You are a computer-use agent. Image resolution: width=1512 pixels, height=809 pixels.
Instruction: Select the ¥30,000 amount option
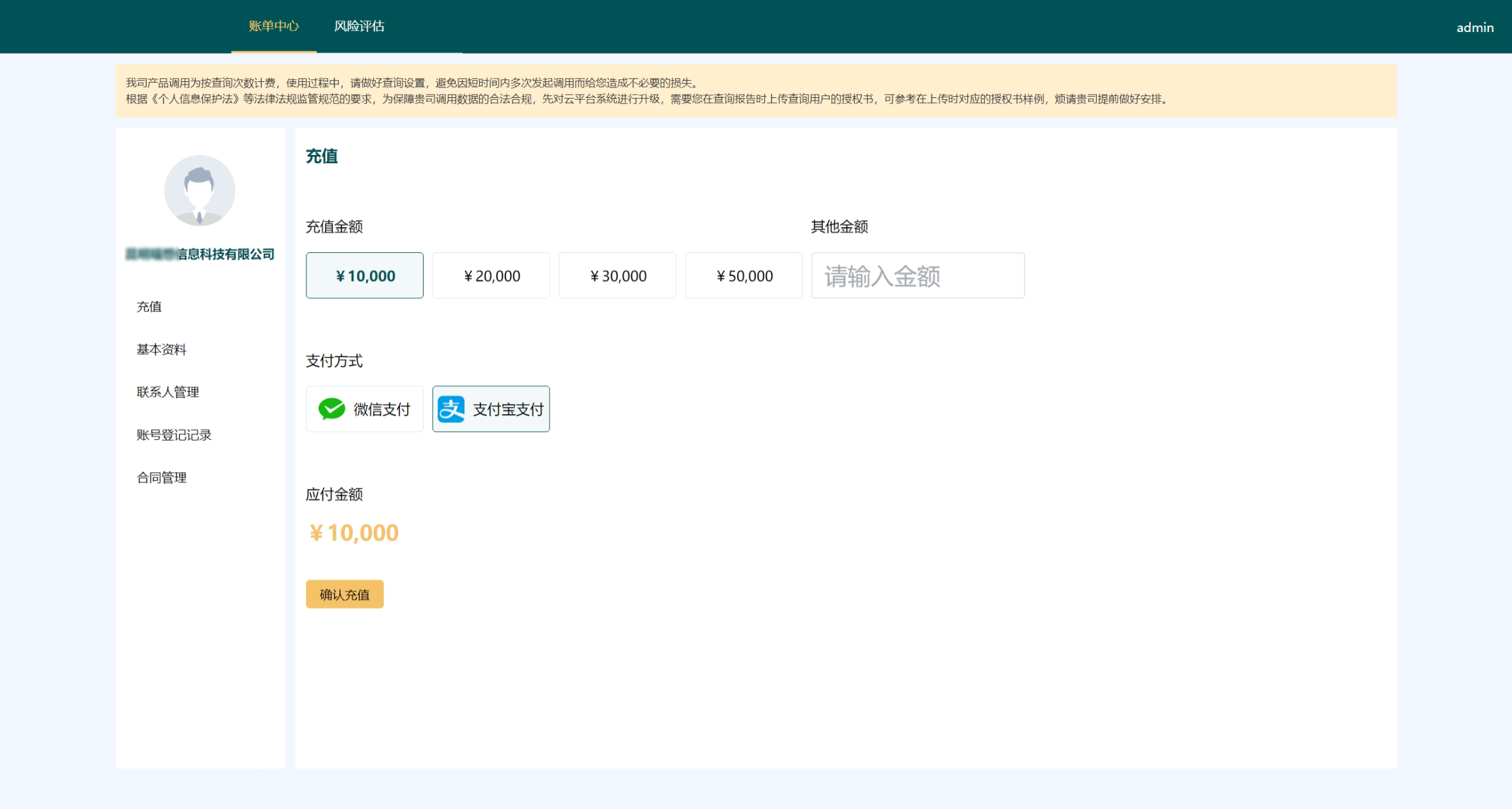pyautogui.click(x=617, y=275)
